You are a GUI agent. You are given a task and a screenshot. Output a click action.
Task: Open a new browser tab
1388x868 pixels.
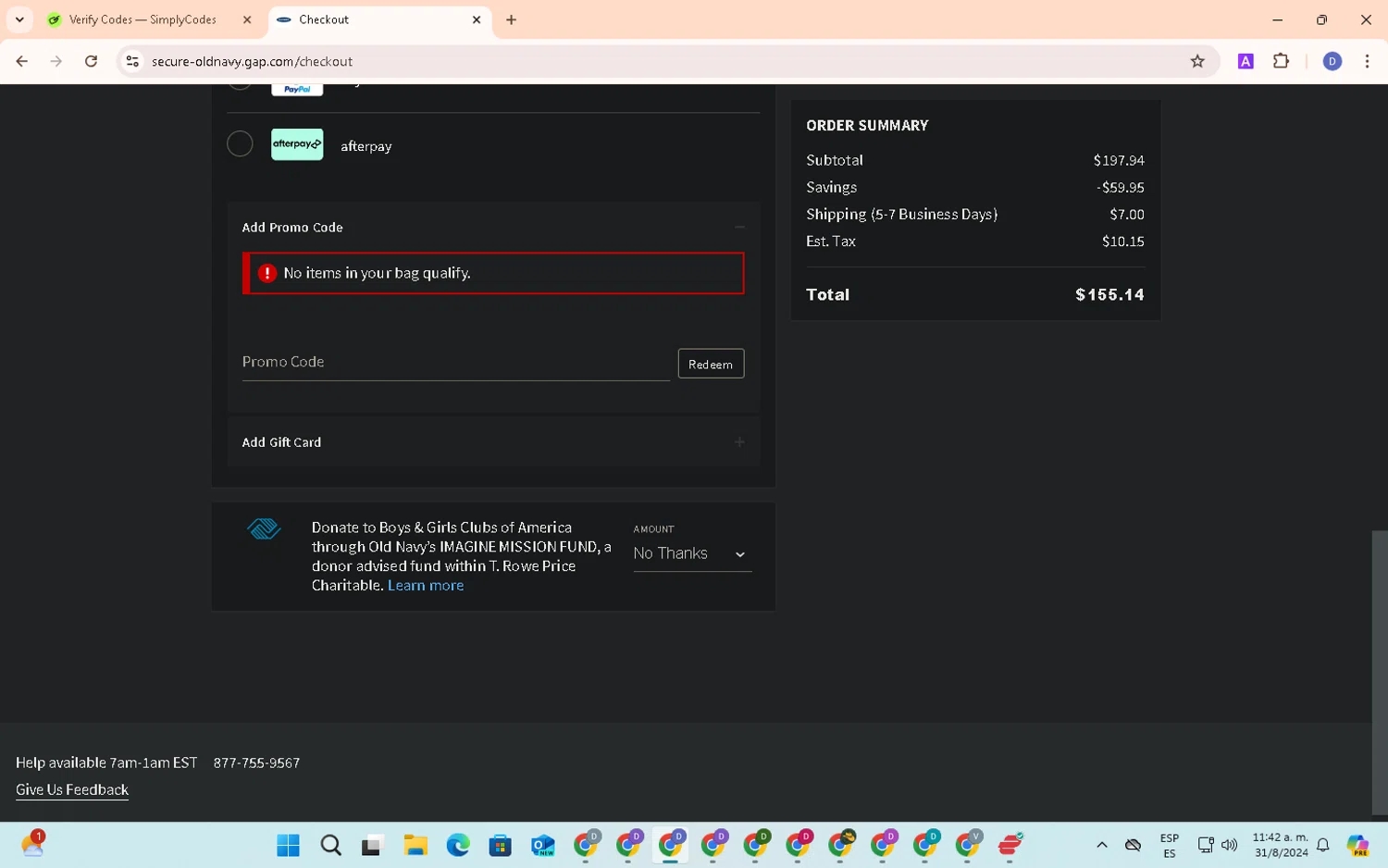511,19
